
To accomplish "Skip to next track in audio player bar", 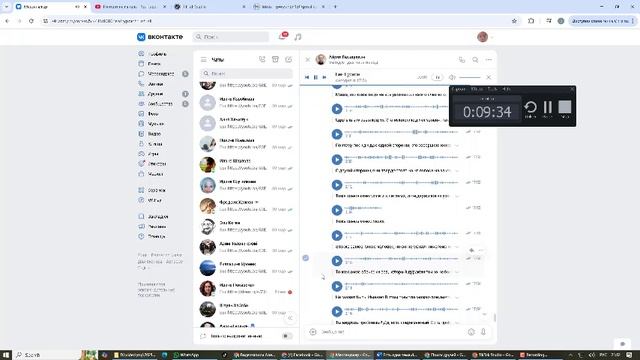I will tap(324, 77).
